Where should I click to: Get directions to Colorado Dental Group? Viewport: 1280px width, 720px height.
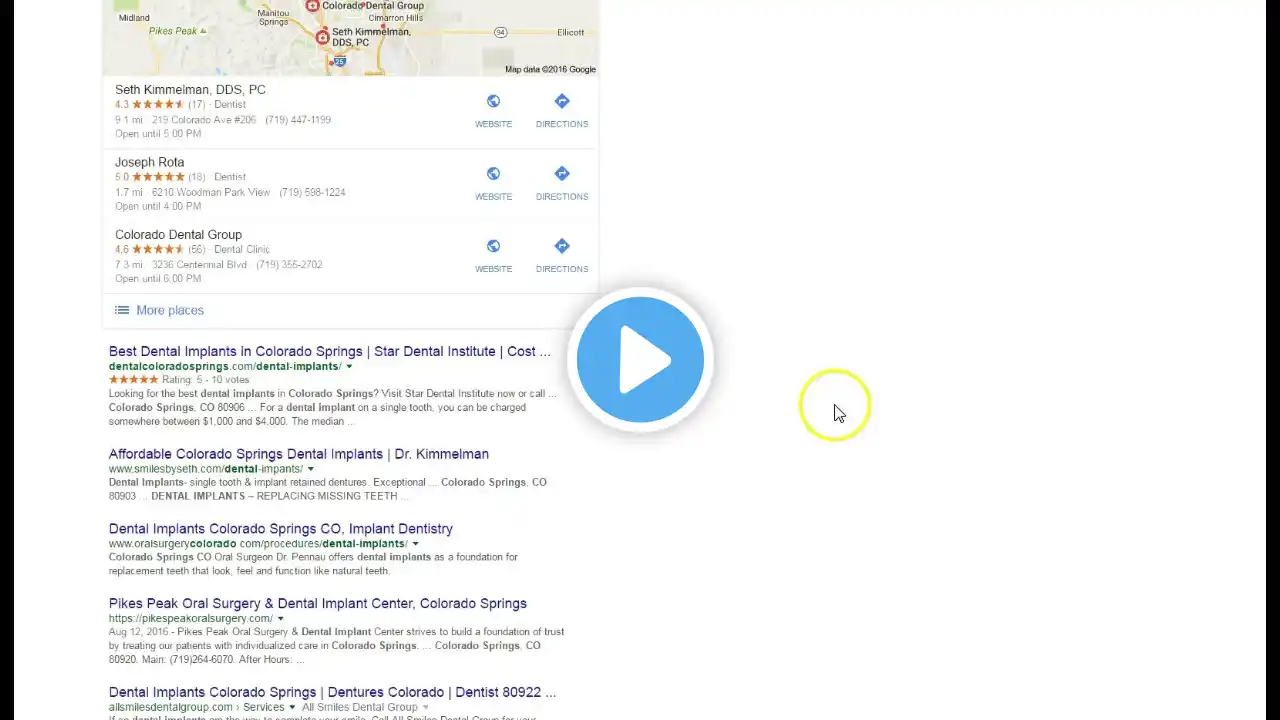pos(561,246)
